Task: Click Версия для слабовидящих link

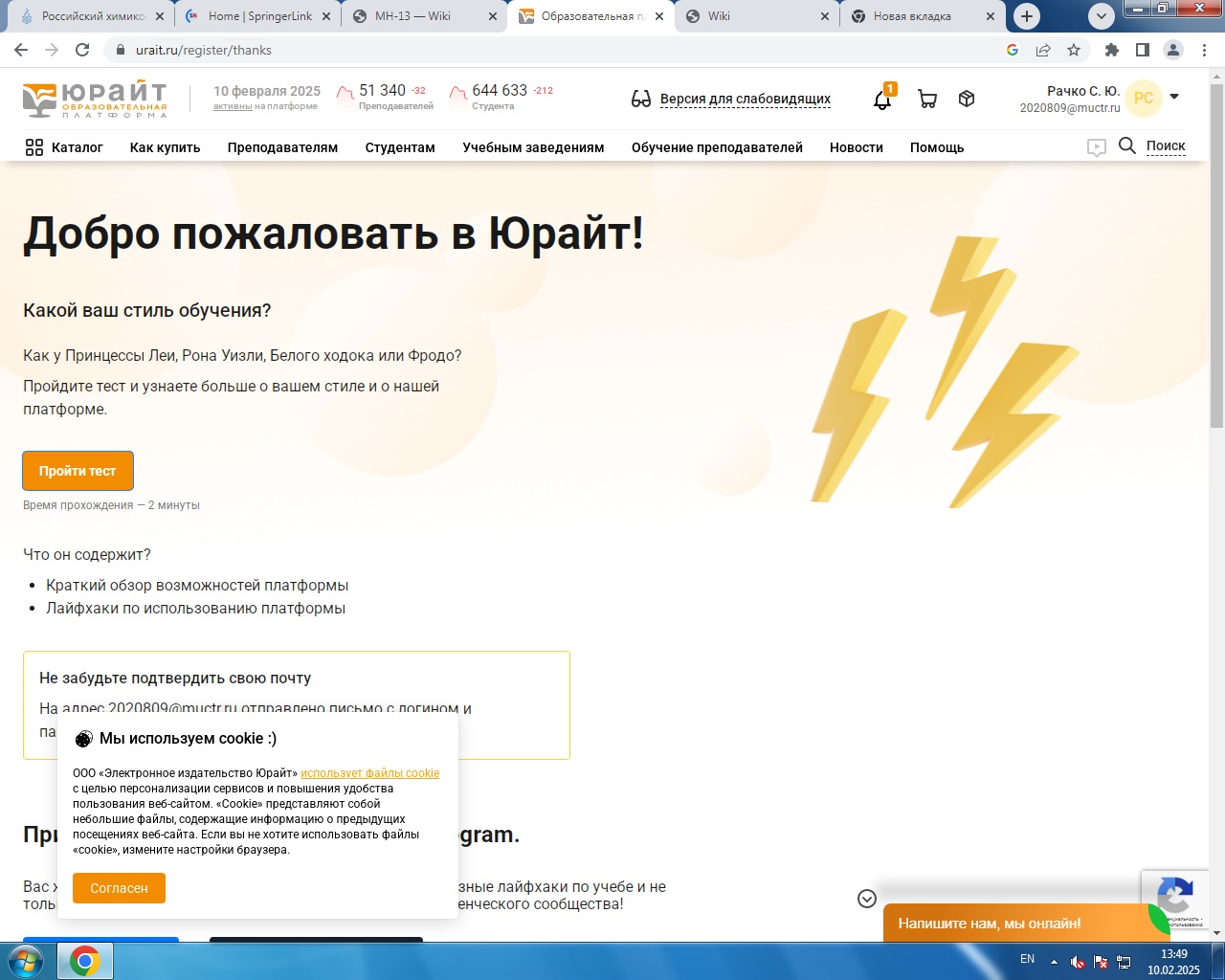Action: tap(746, 99)
